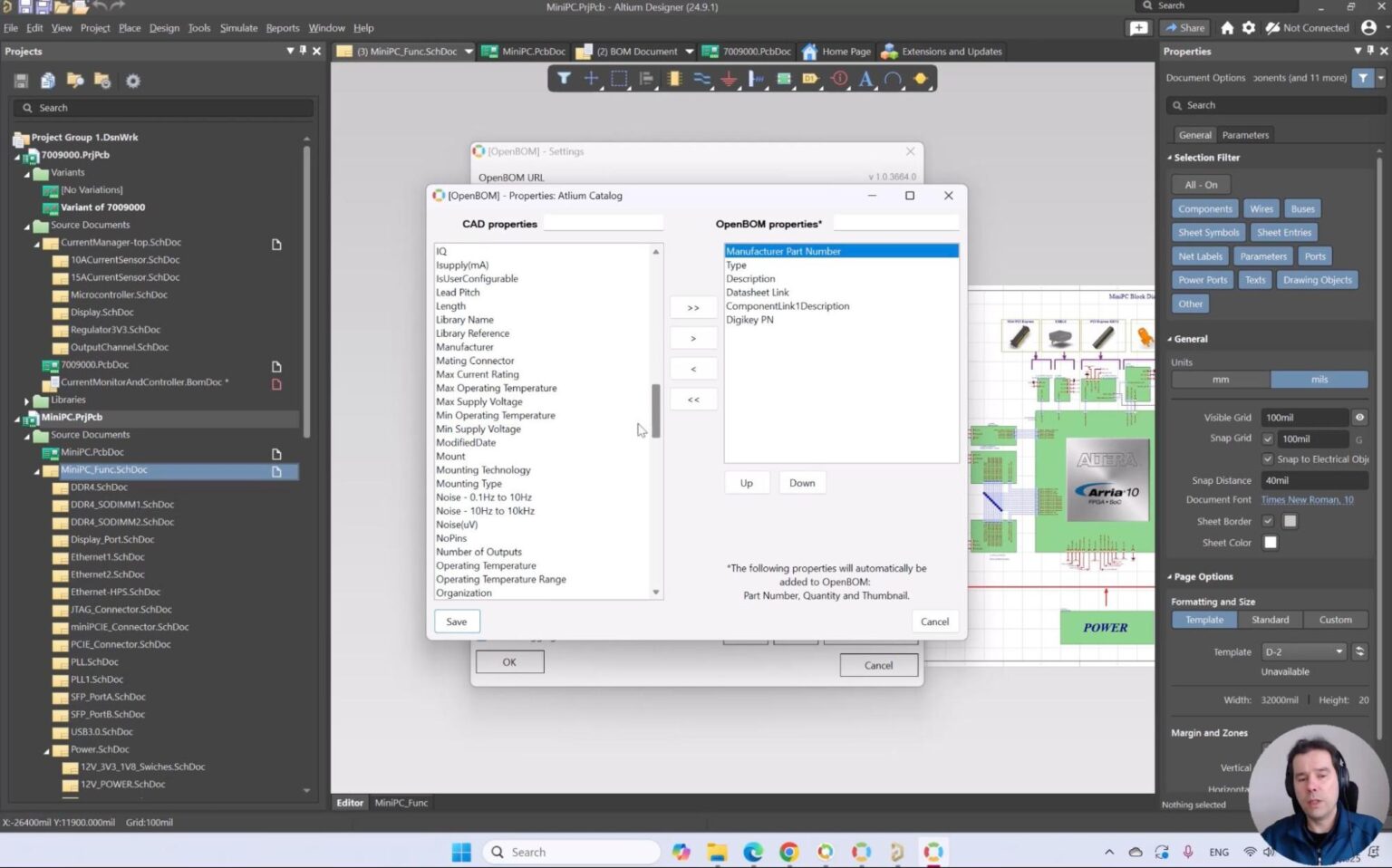
Task: Place a GND power port
Action: 730,79
